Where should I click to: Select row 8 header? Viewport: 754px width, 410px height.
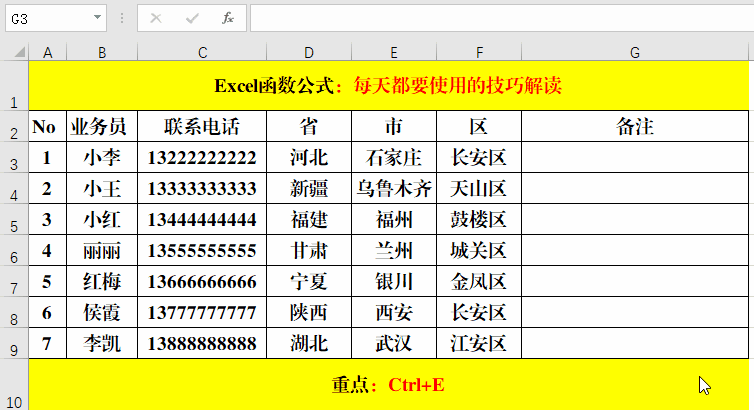point(14,312)
